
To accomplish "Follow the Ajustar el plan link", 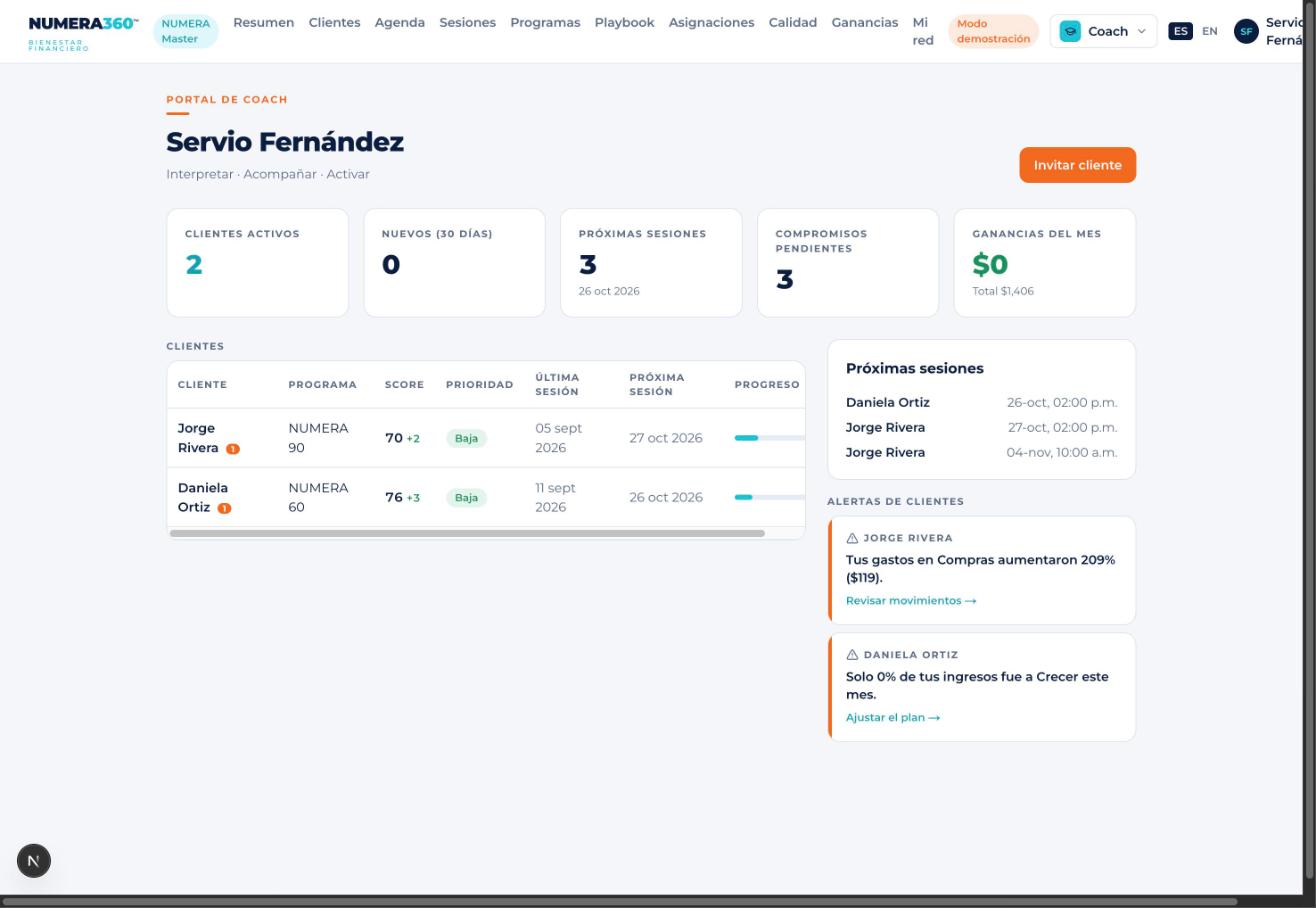I will (x=893, y=718).
